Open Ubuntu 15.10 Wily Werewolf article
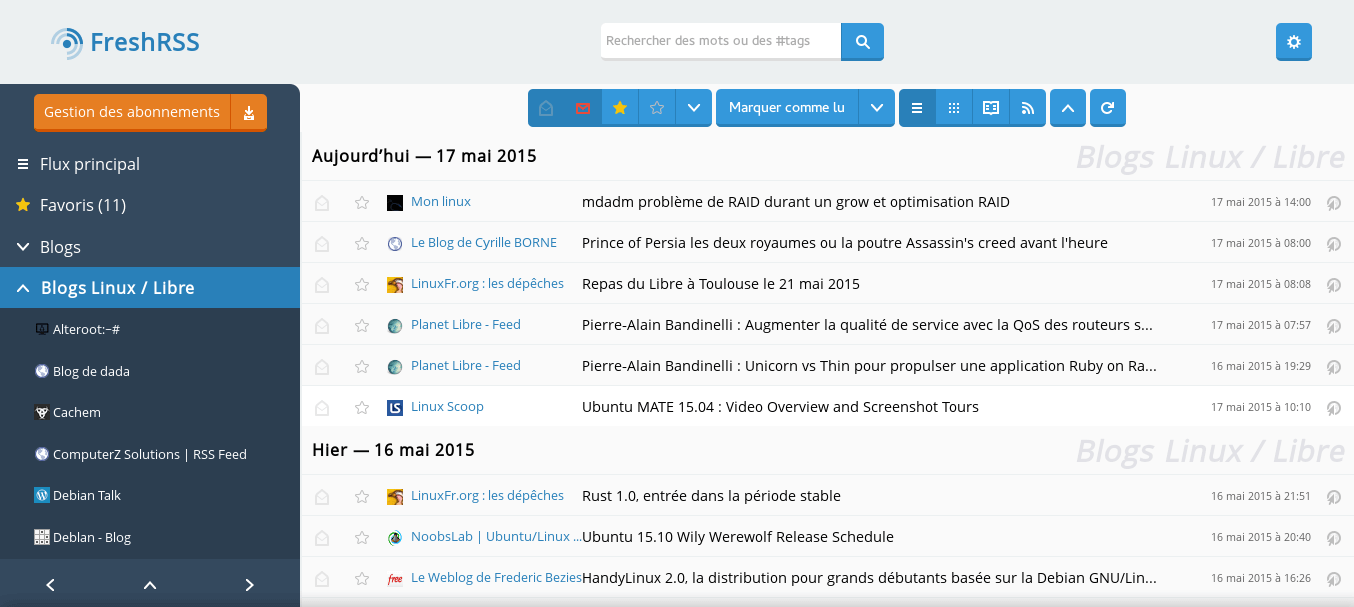Image resolution: width=1354 pixels, height=607 pixels. tap(738, 537)
